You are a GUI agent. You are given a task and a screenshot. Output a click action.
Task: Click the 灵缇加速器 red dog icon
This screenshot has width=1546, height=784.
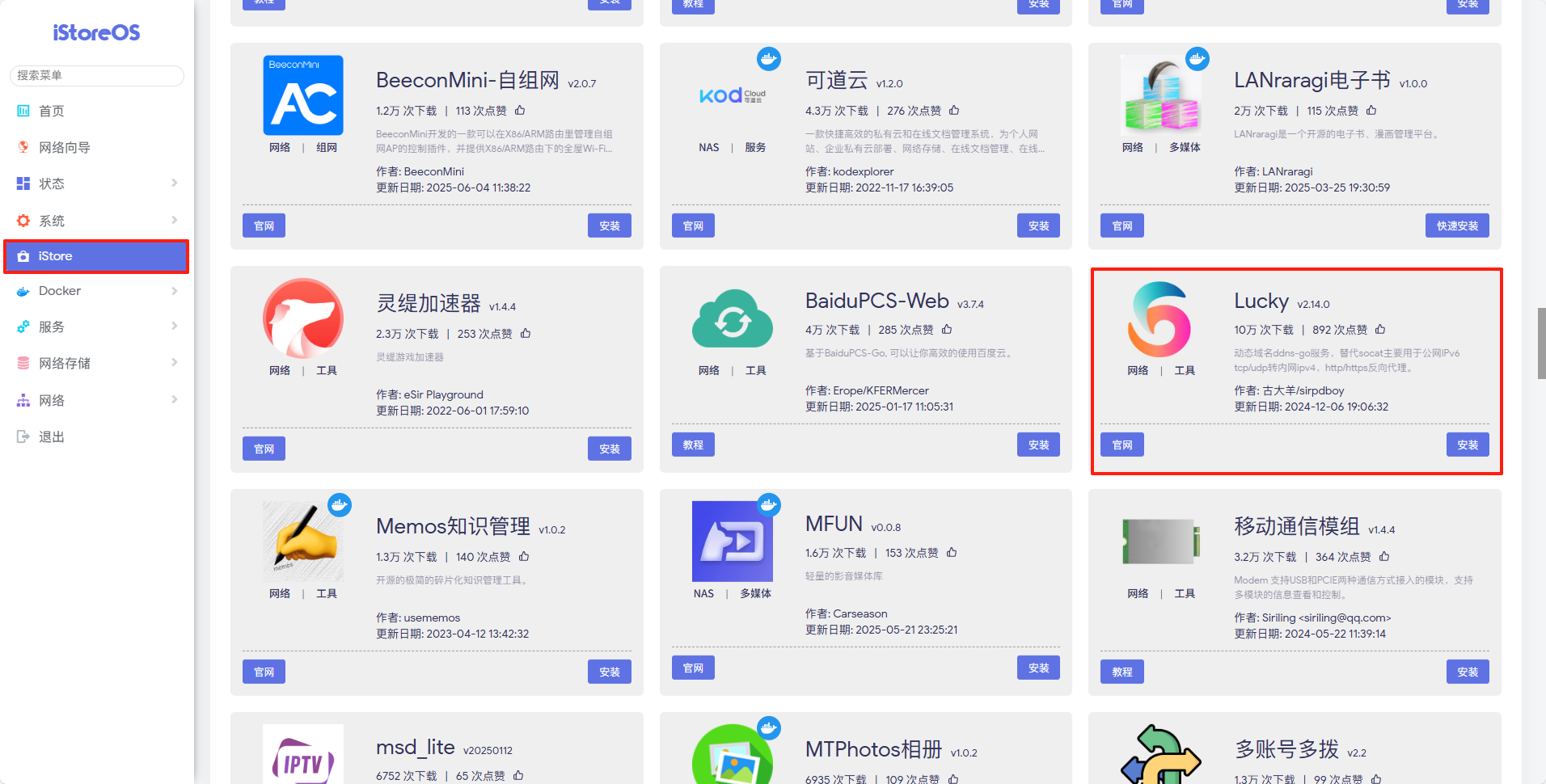click(303, 318)
